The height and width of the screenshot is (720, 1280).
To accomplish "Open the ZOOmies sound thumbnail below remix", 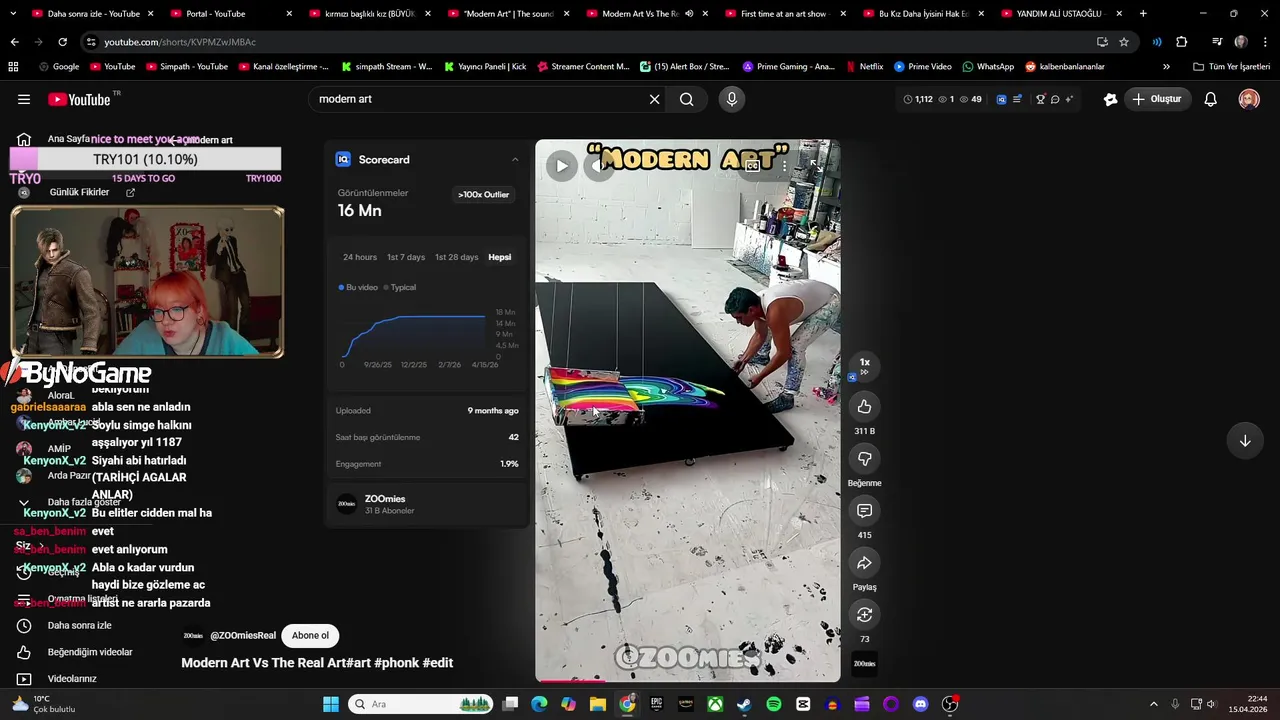I will point(864,664).
